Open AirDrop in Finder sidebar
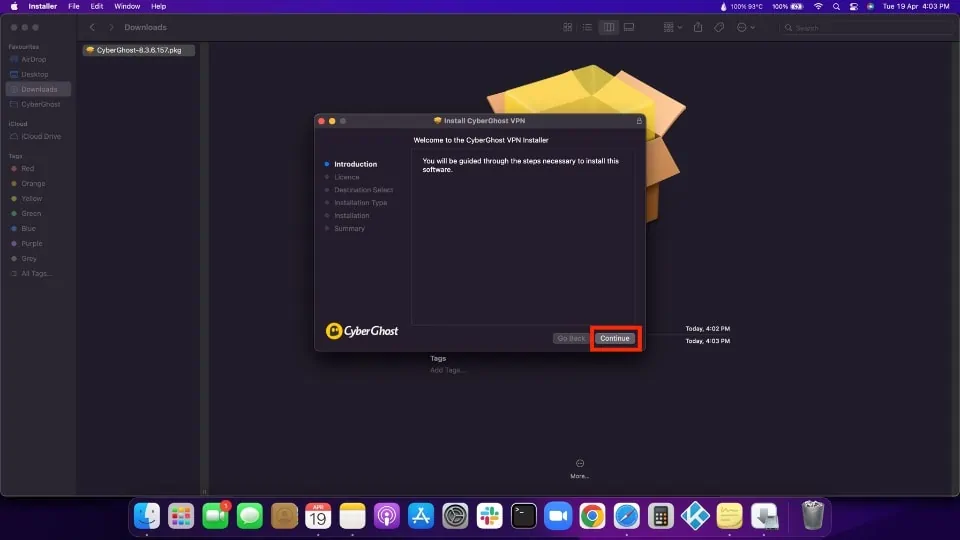The image size is (960, 540). pos(33,59)
